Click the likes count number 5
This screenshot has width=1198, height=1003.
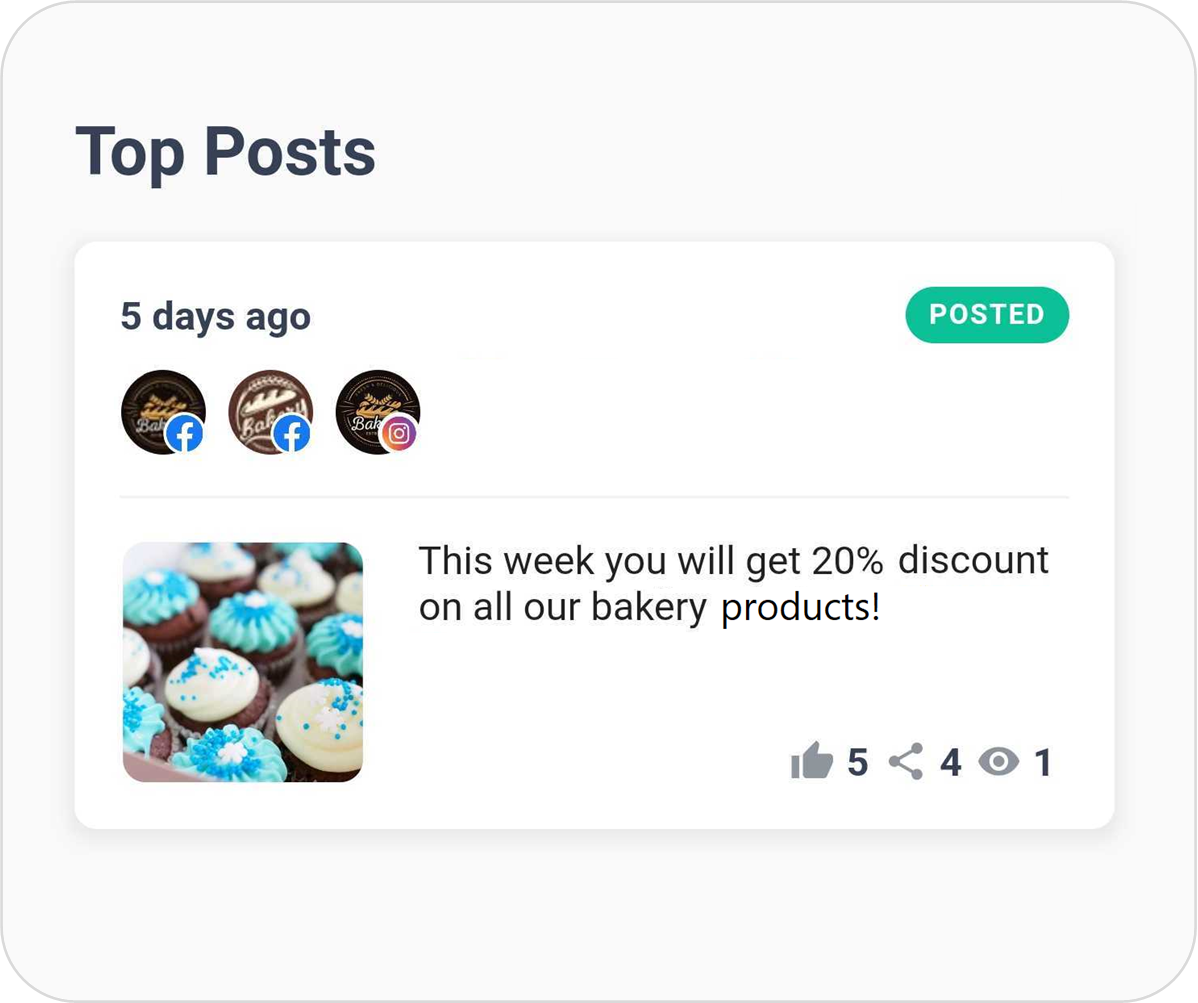pos(858,762)
